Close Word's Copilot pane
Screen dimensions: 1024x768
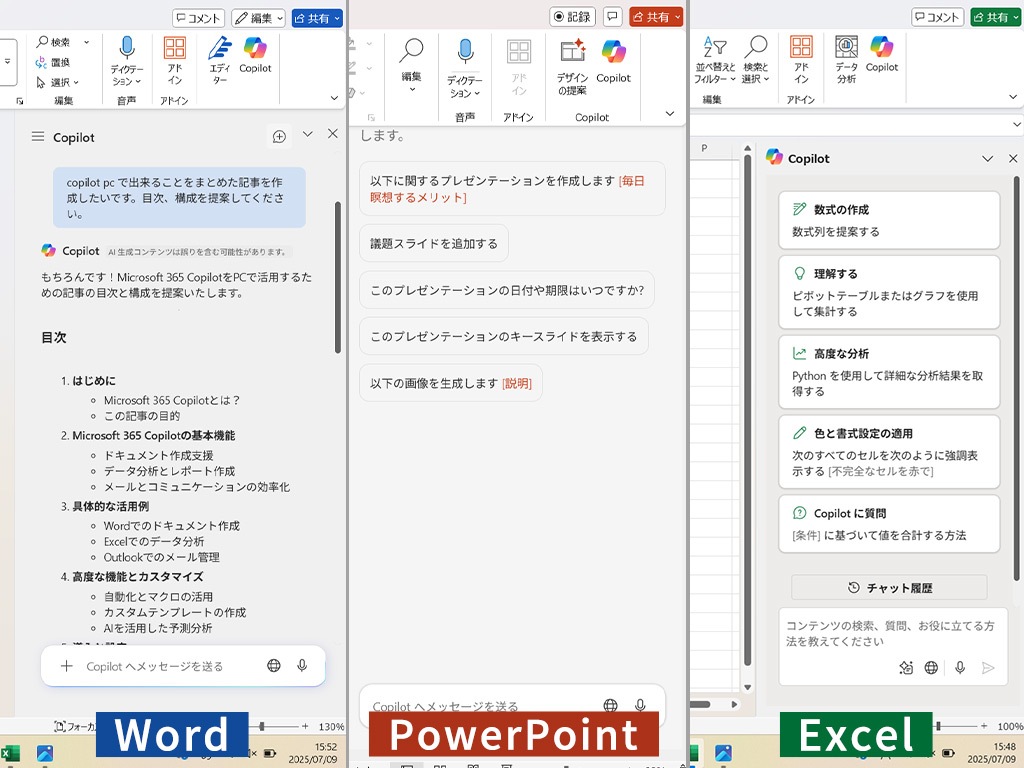click(332, 133)
